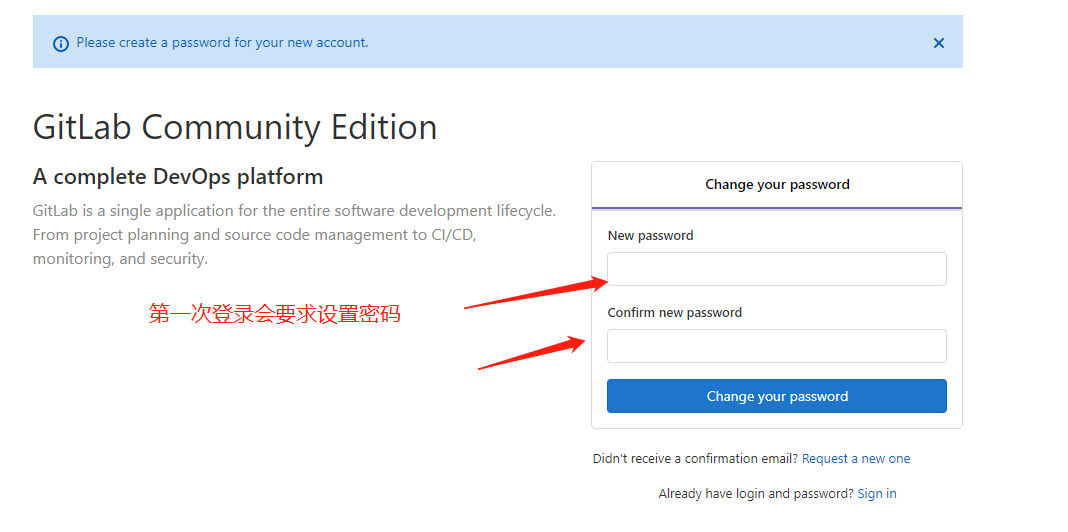This screenshot has height=532, width=1068.
Task: Click the red Chinese annotation text
Action: pyautogui.click(x=275, y=314)
